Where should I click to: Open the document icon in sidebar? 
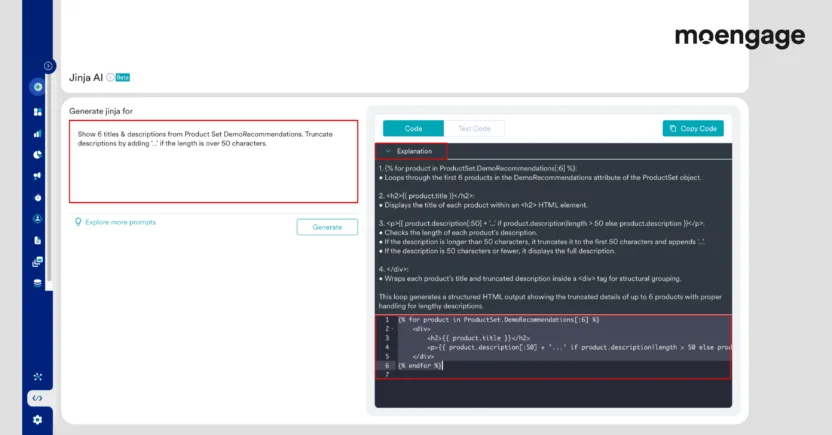(37, 240)
